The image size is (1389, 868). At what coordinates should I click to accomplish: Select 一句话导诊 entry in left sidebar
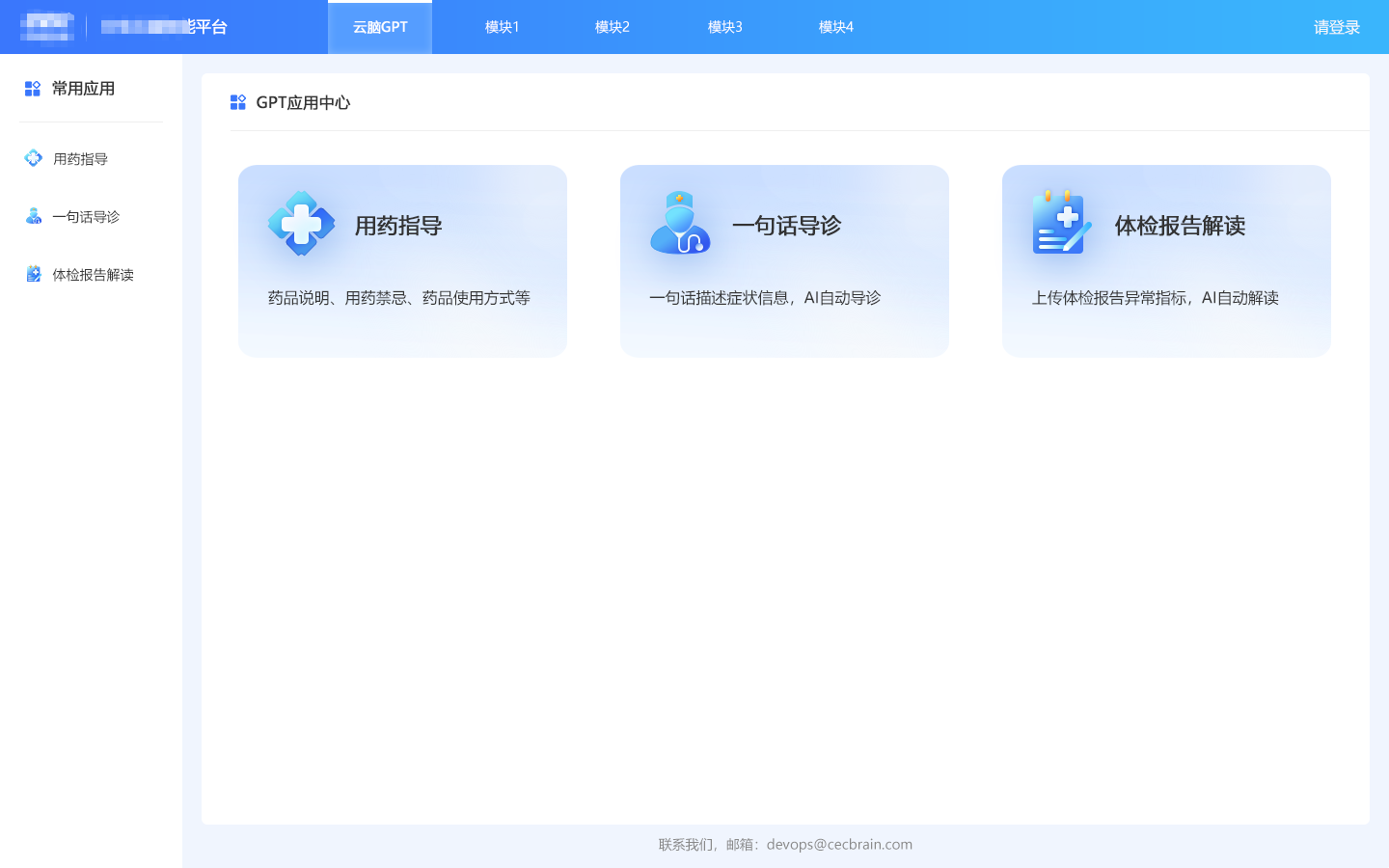point(87,216)
